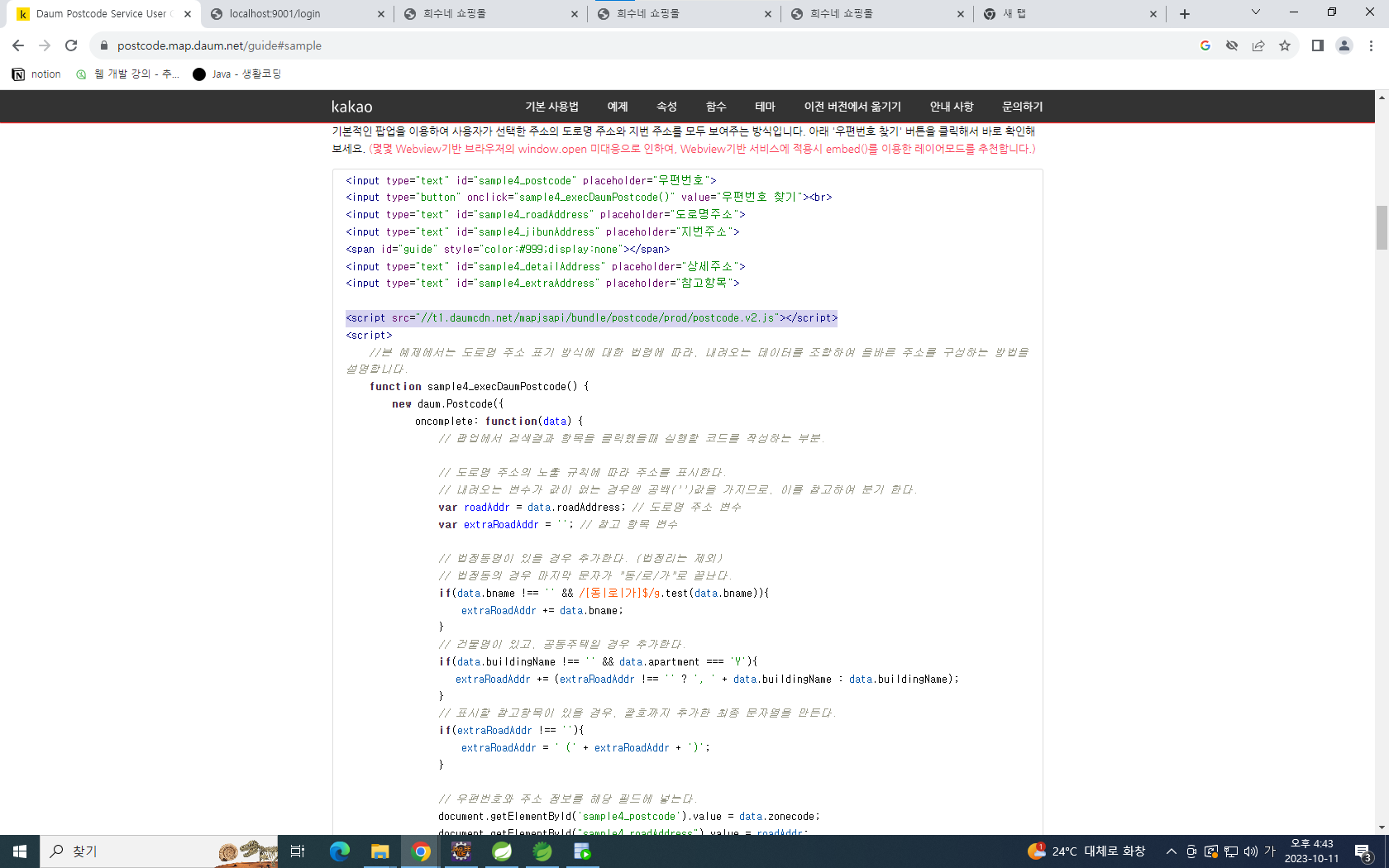Close the Daum Postcode Service tab

pyautogui.click(x=188, y=14)
